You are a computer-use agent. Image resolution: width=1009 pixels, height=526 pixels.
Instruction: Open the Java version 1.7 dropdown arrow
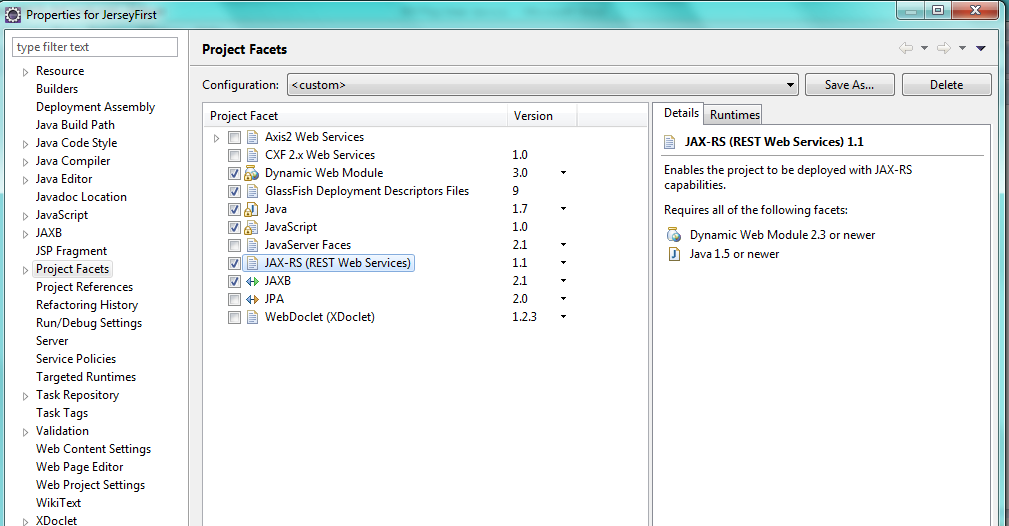(563, 209)
